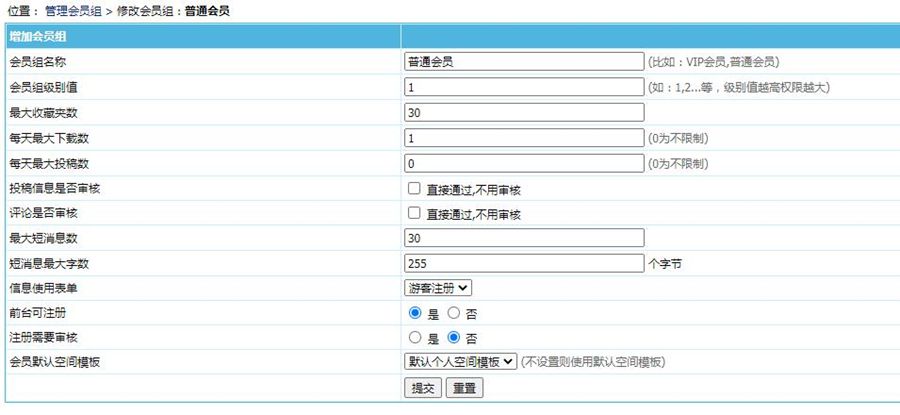Select 是 radio for 前台可注册
The width and height of the screenshot is (900, 415).
tap(415, 313)
